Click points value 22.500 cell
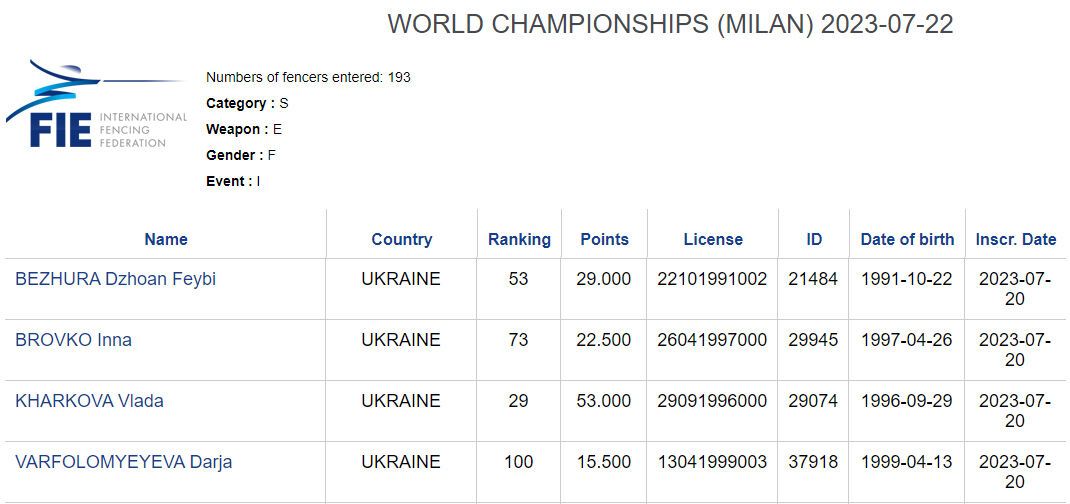1070x504 pixels. click(x=604, y=340)
